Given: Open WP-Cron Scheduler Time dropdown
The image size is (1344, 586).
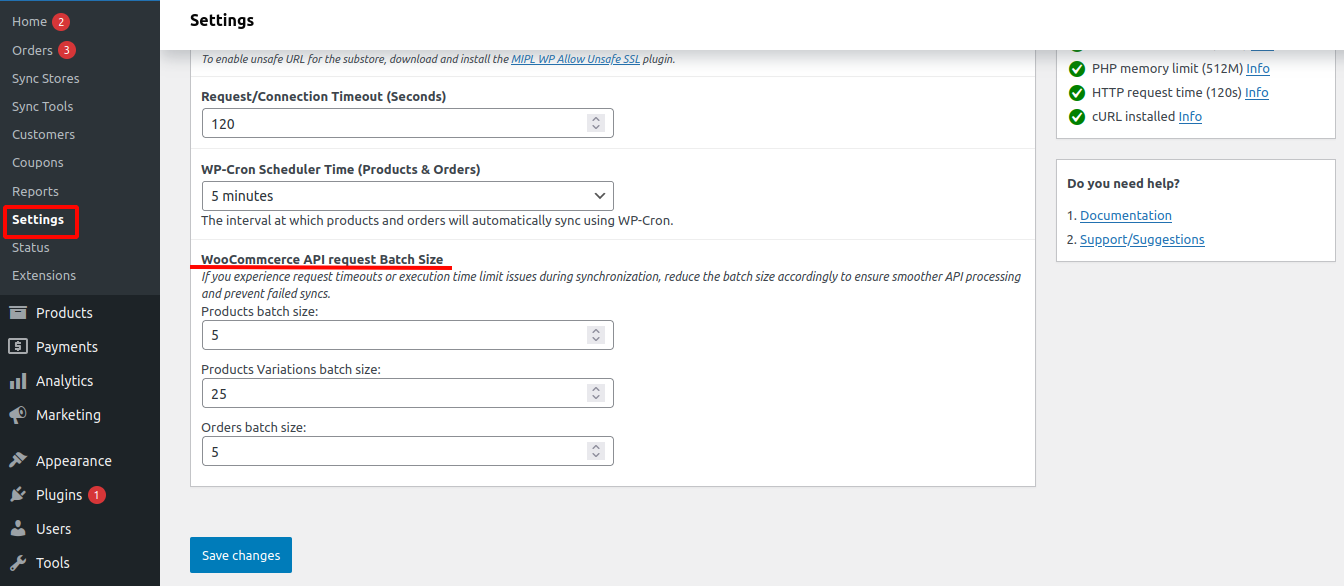Looking at the screenshot, I should [407, 196].
